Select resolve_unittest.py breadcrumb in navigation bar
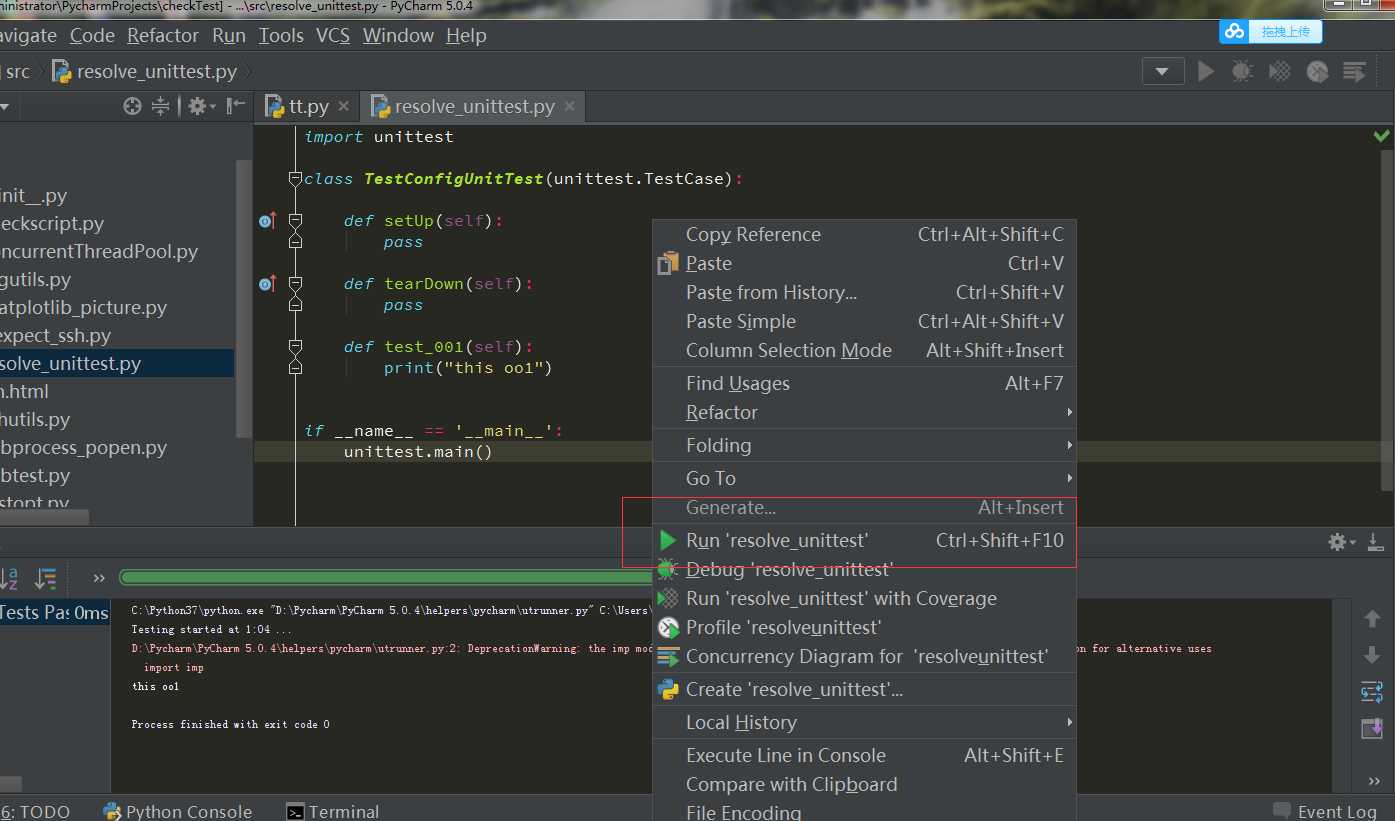 tap(145, 71)
